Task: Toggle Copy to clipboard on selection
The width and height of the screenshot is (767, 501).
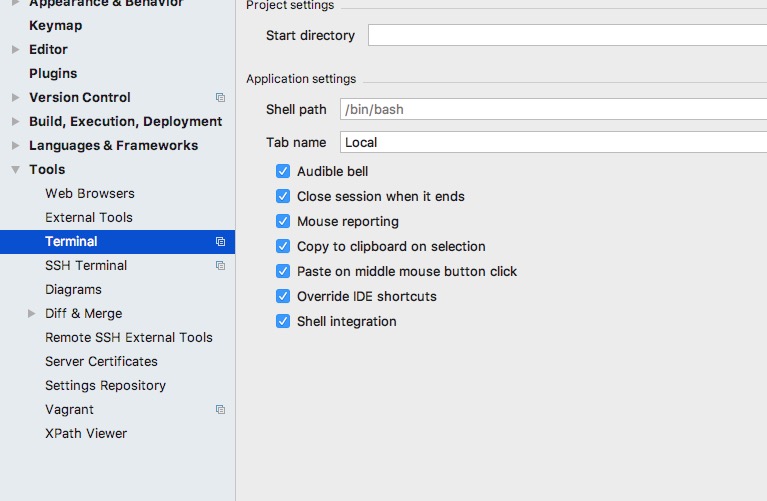Action: click(x=283, y=247)
